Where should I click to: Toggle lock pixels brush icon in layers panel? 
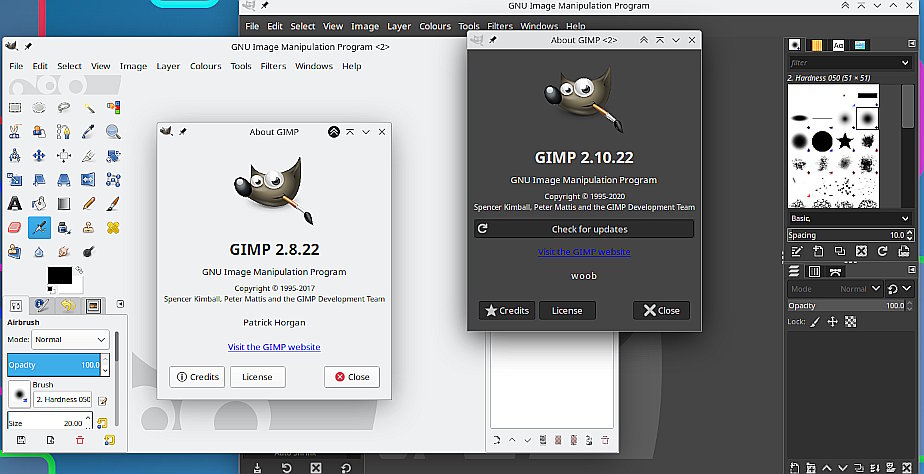pyautogui.click(x=815, y=322)
